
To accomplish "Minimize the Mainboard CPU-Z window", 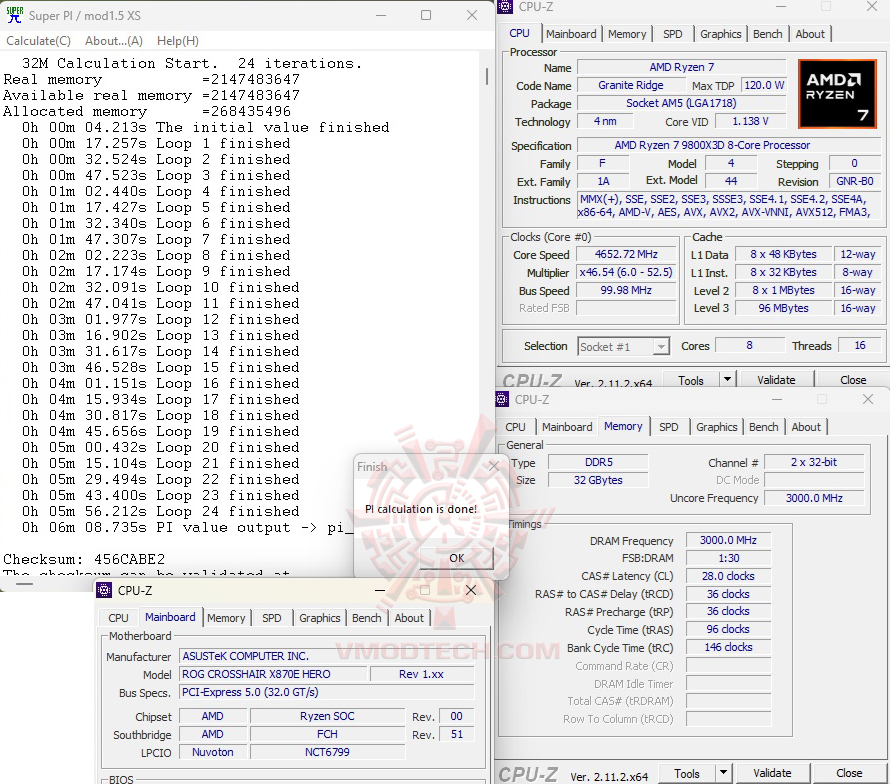I will coord(380,590).
